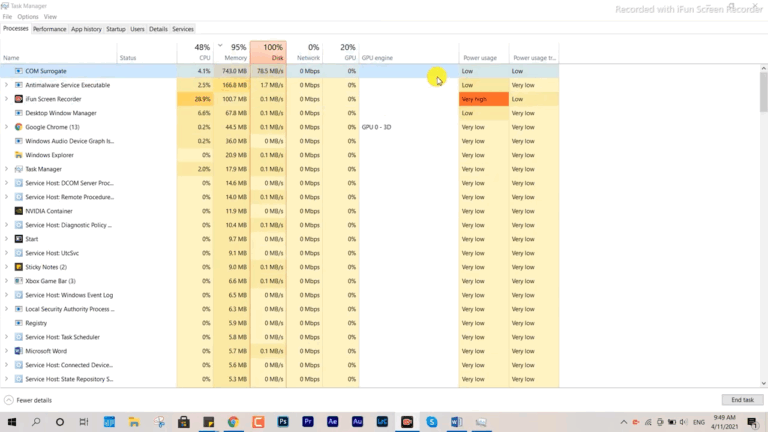Image resolution: width=768 pixels, height=432 pixels.
Task: Sort by the CPU column header
Action: coord(195,52)
